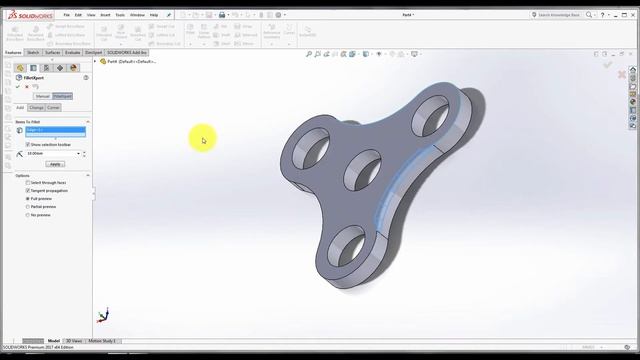This screenshot has height=360, width=640.
Task: Open the File menu
Action: [67, 15]
